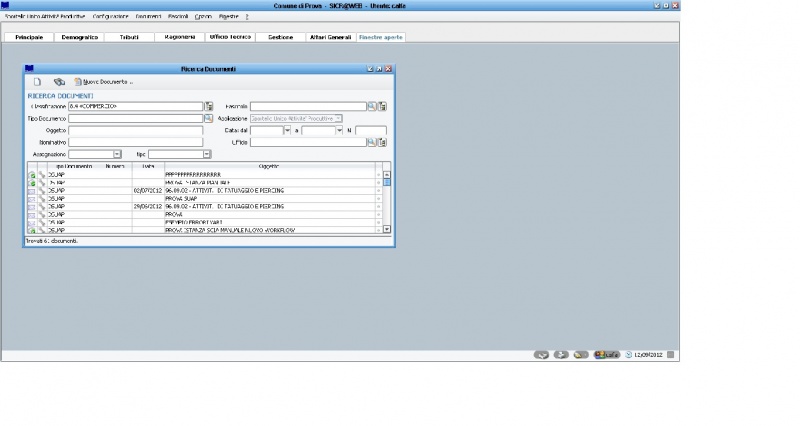Open the Finestre menu

(229, 16)
